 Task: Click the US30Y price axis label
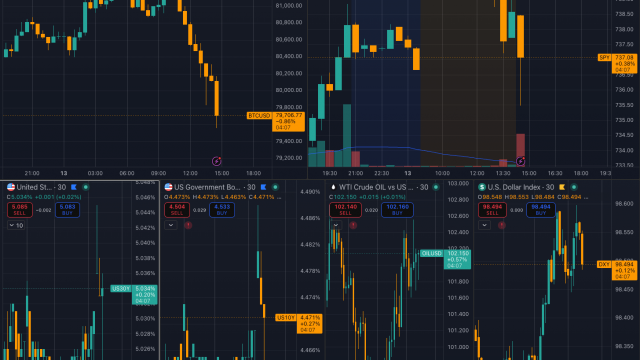click(x=121, y=289)
